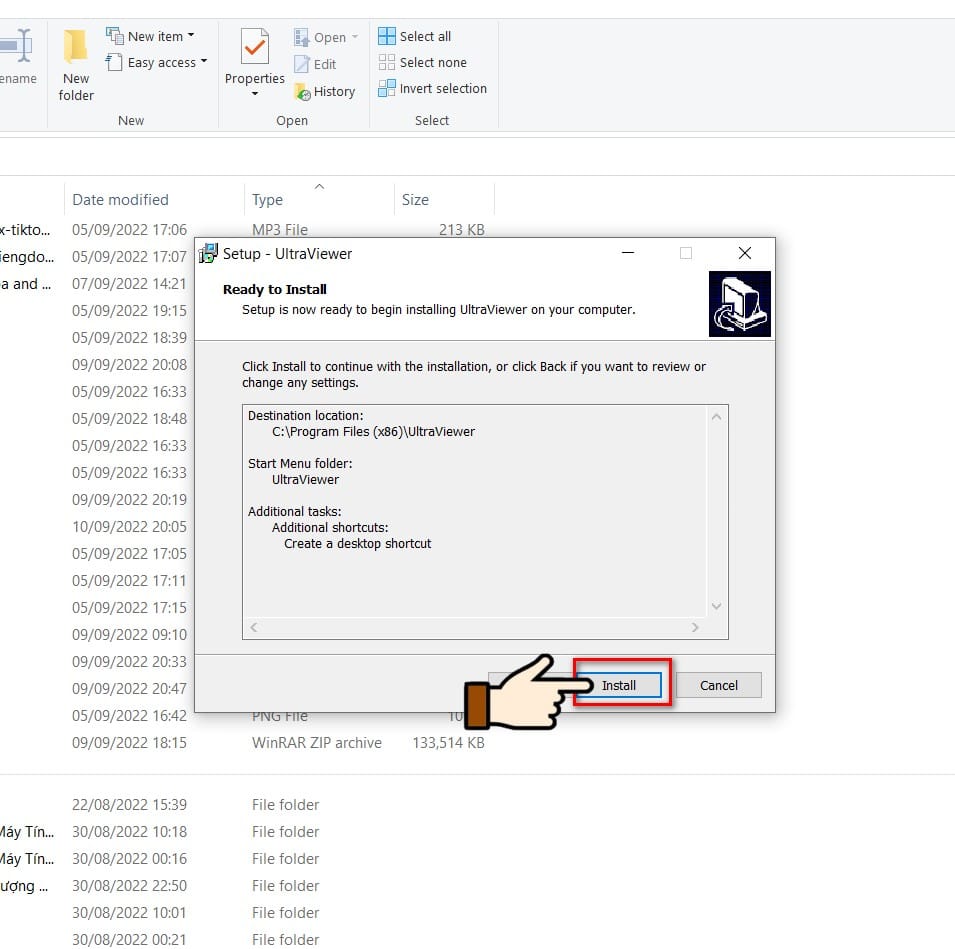Click the destination path C:\Program Files (x86)\UltraViewer
955x949 pixels.
pyautogui.click(x=373, y=432)
